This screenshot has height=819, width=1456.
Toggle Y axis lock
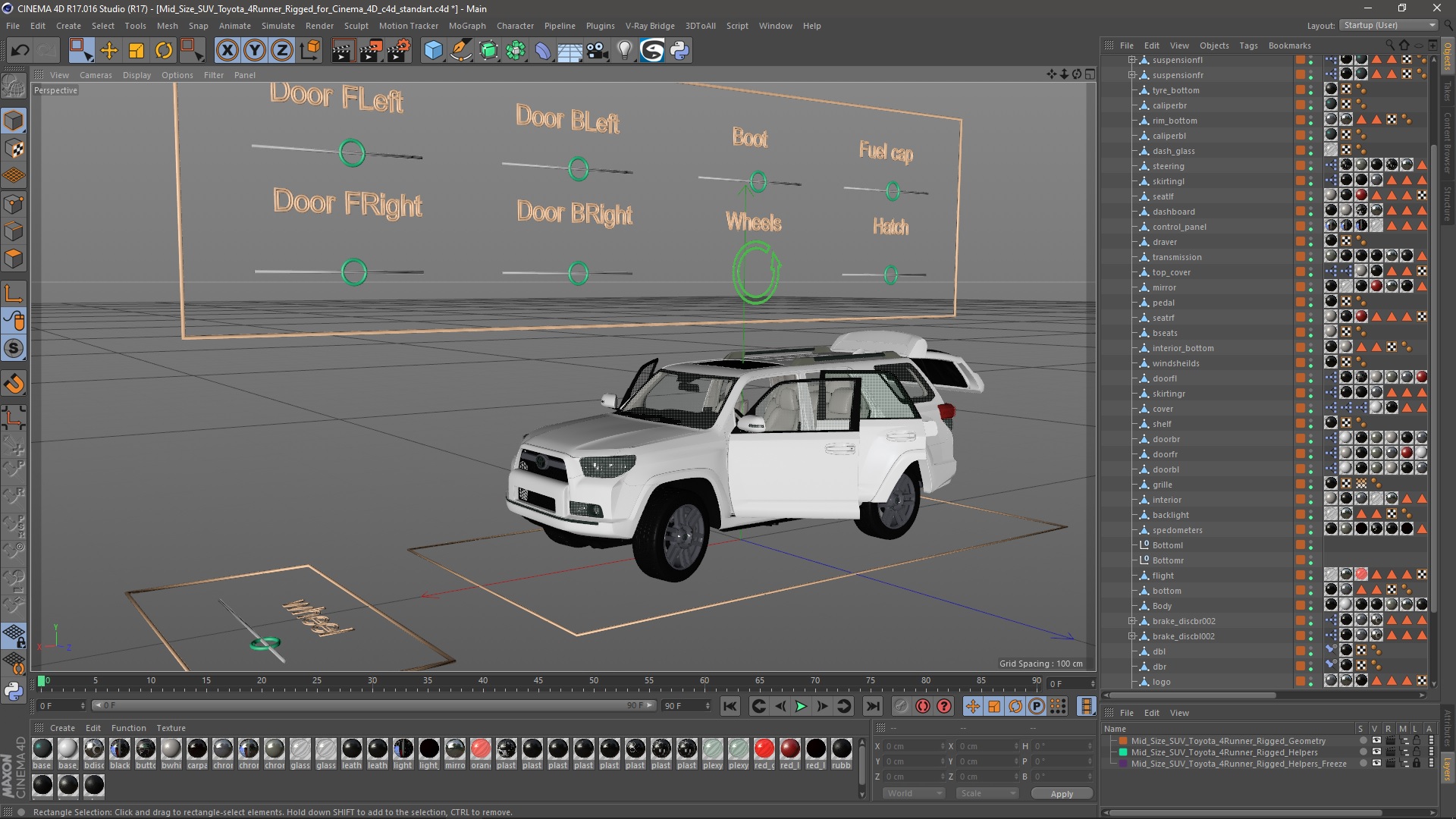(x=255, y=51)
